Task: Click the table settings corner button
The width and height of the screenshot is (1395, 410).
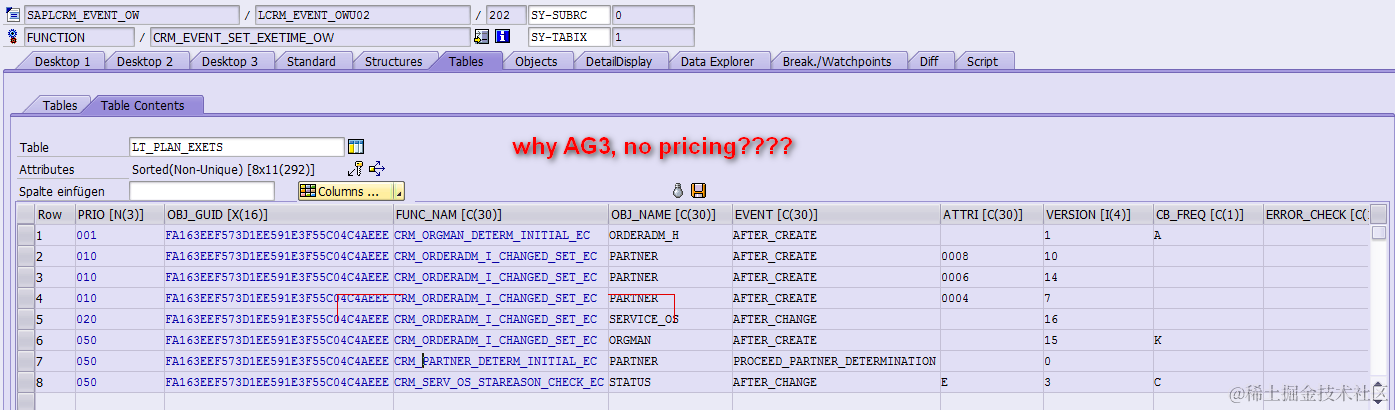Action: [x=1379, y=214]
